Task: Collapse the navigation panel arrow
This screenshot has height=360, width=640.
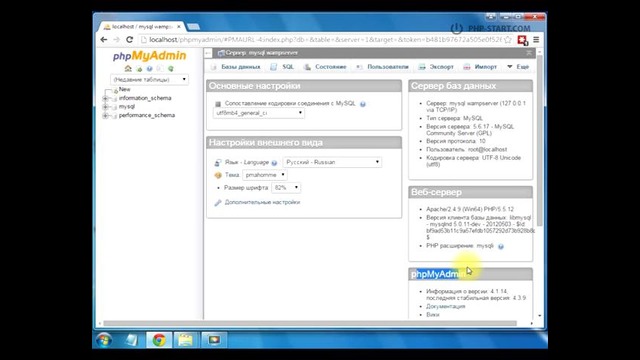Action: tap(208, 53)
